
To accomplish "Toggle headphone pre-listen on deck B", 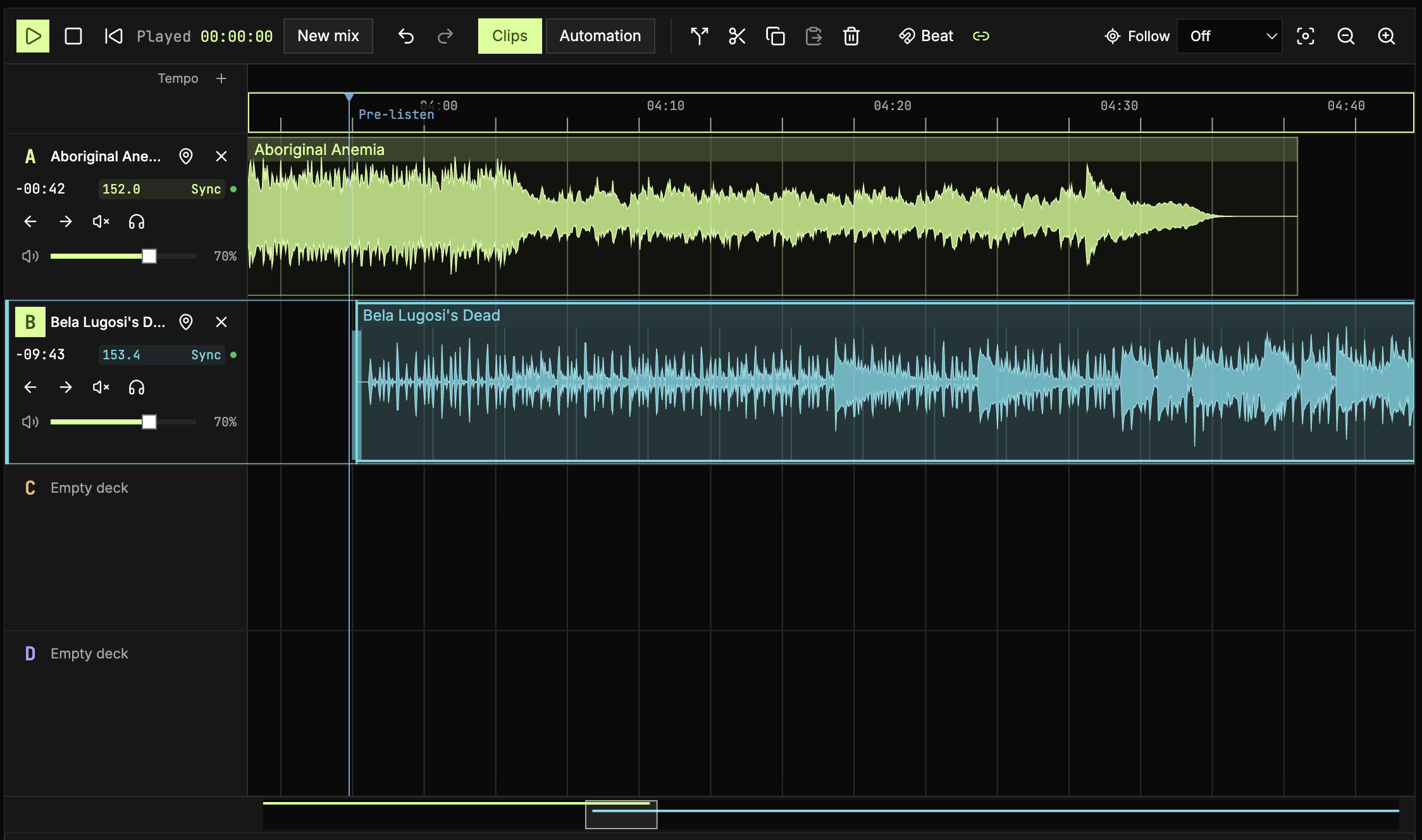I will [137, 387].
